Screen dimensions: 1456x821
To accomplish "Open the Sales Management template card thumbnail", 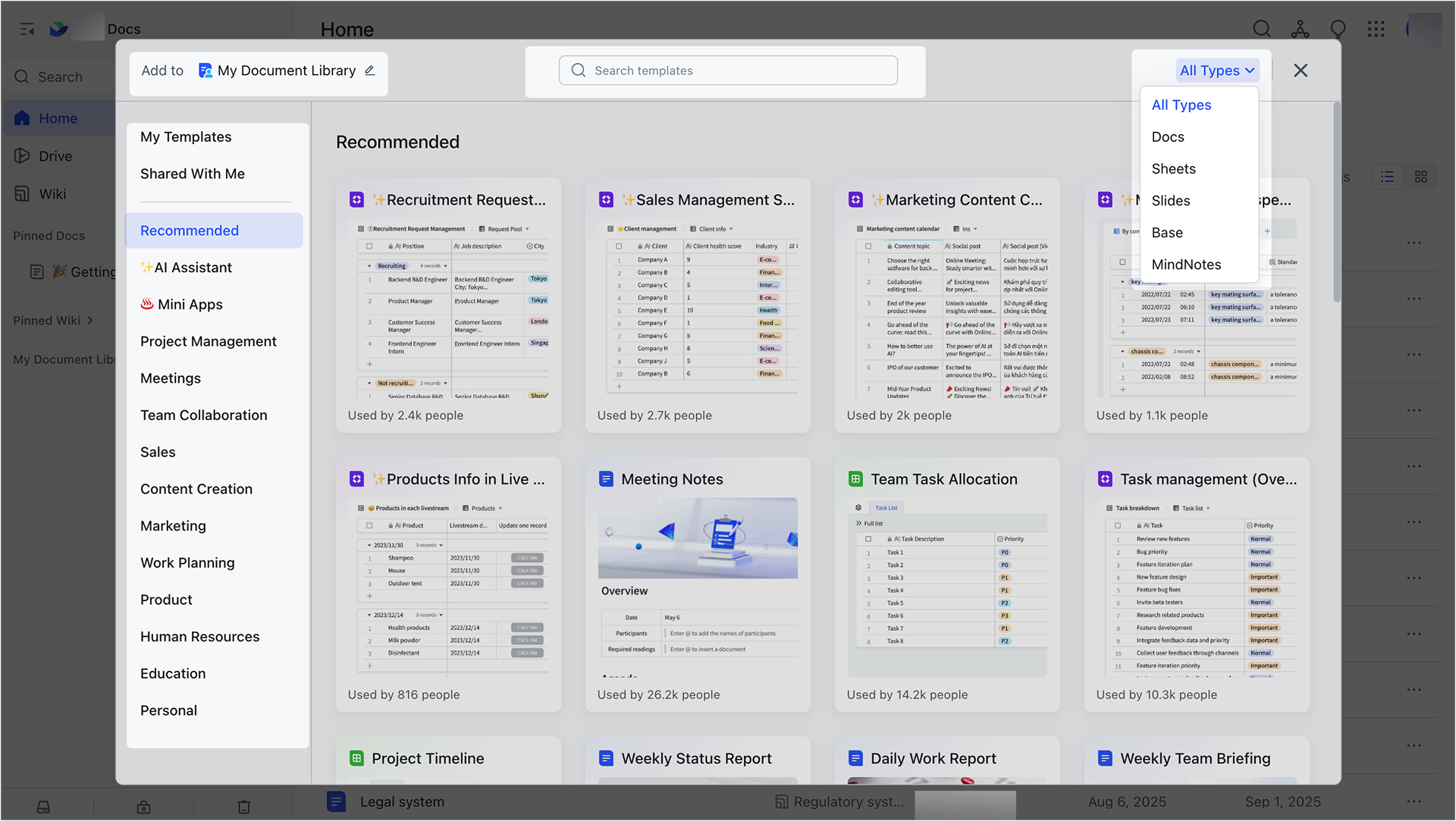I will coord(698,309).
